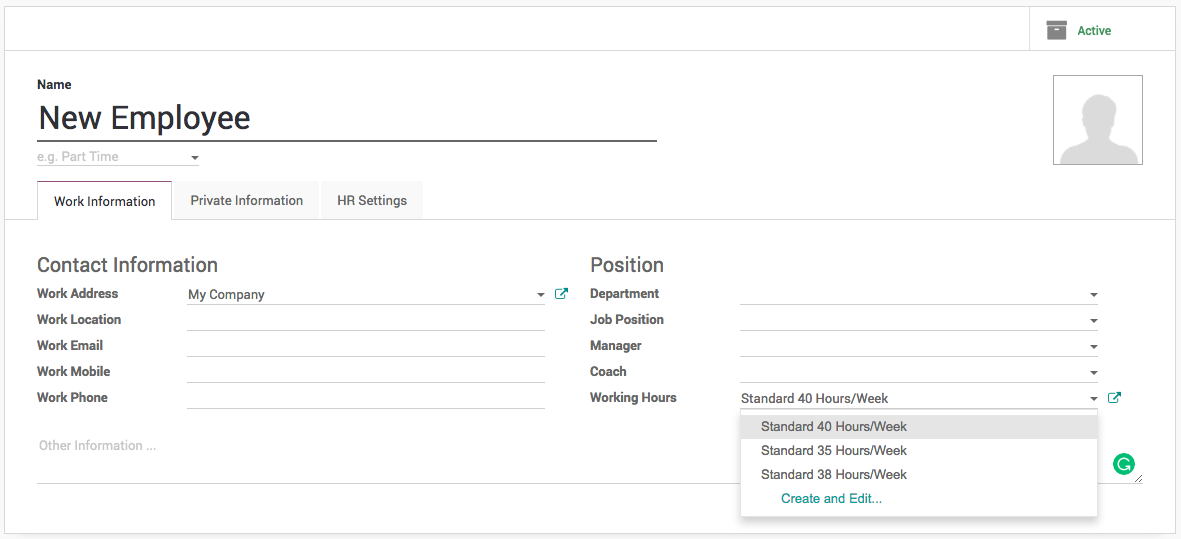
Task: Expand the Work Address dropdown arrow
Action: point(541,295)
